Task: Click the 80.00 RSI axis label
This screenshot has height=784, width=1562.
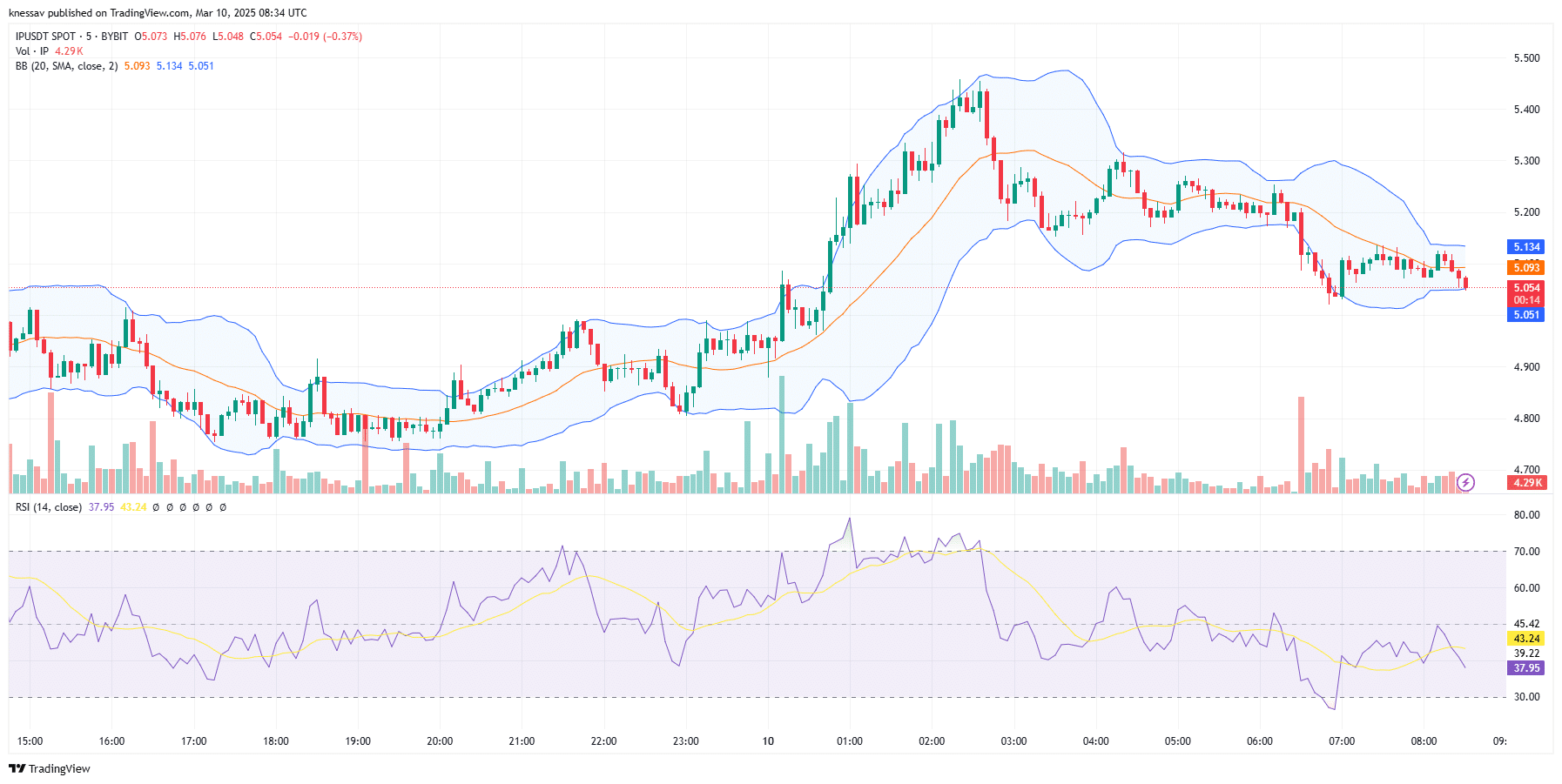Action: 1526,515
